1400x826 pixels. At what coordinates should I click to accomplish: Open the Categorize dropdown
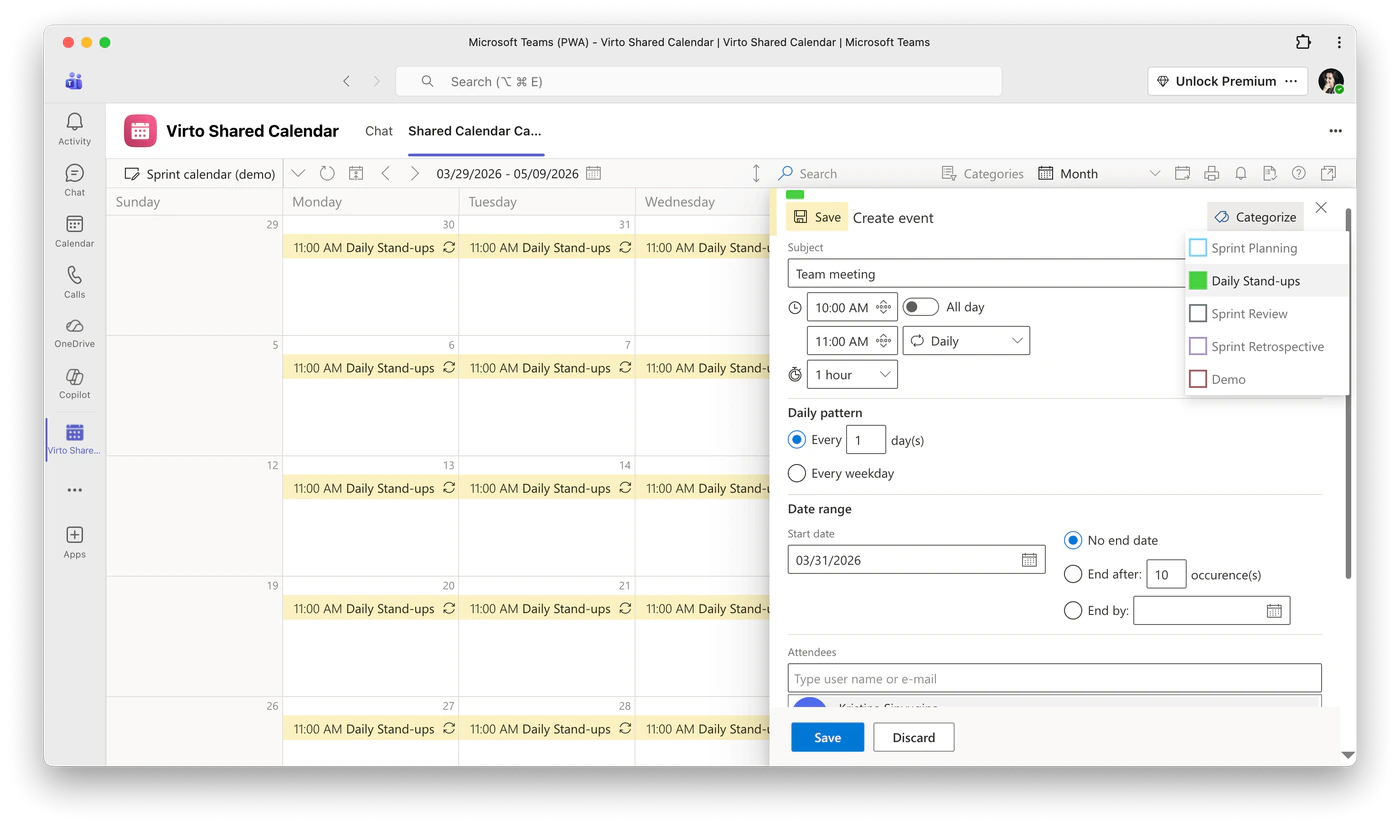click(x=1256, y=217)
